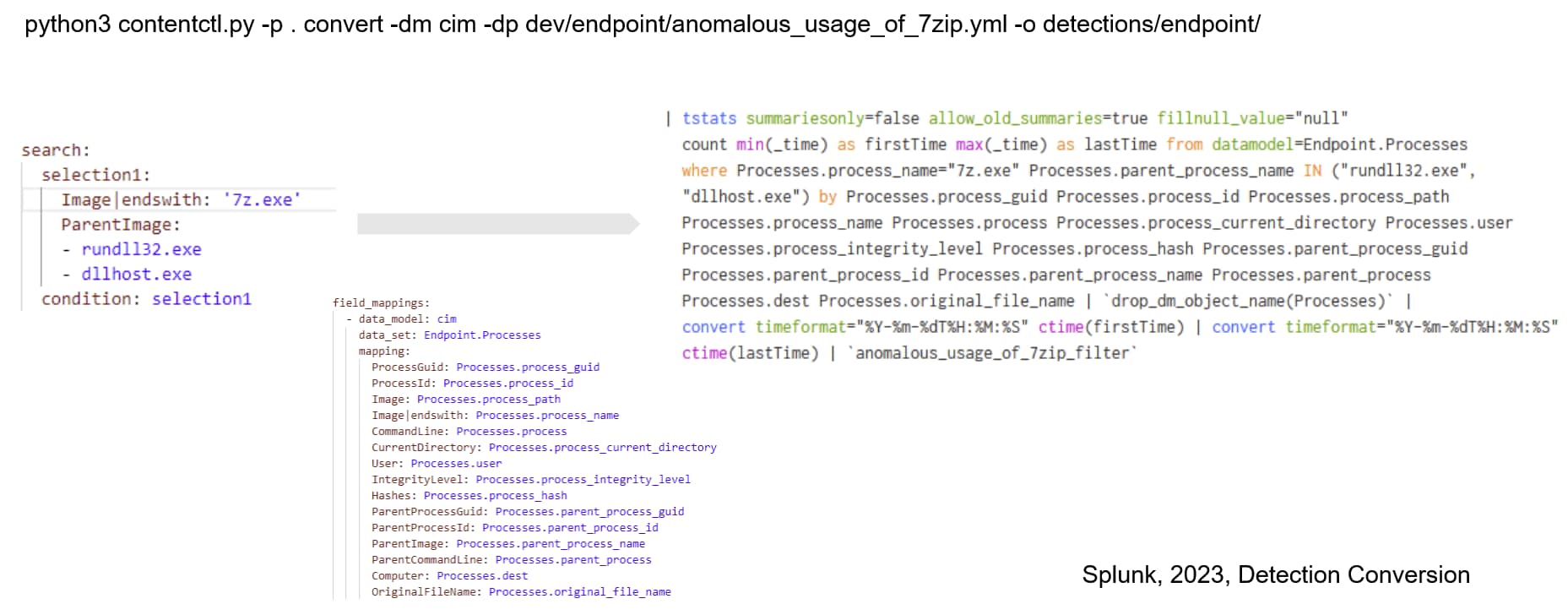Click the 'tstats' command keyword
The width and height of the screenshot is (1568, 615).
click(709, 119)
